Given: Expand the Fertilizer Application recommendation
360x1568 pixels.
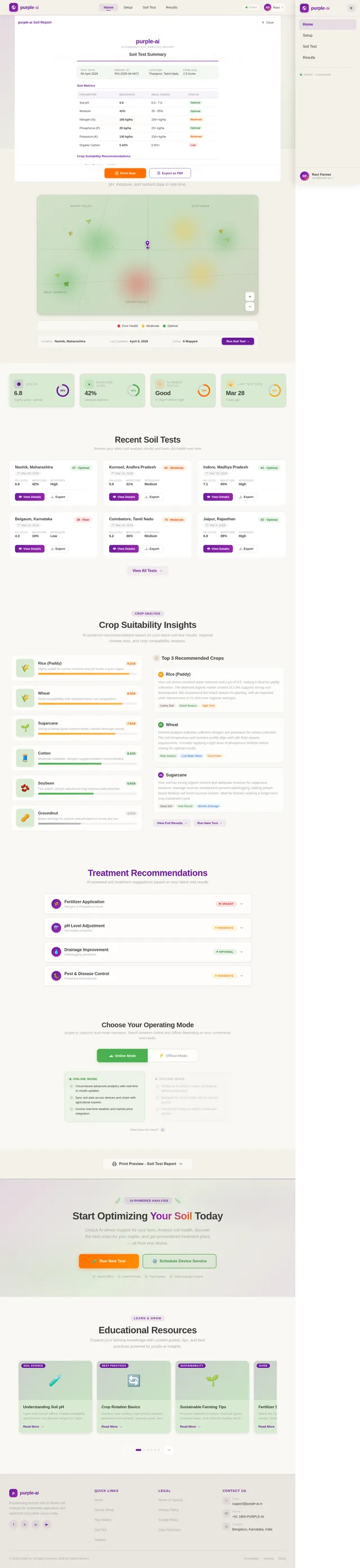Looking at the screenshot, I should [147, 904].
